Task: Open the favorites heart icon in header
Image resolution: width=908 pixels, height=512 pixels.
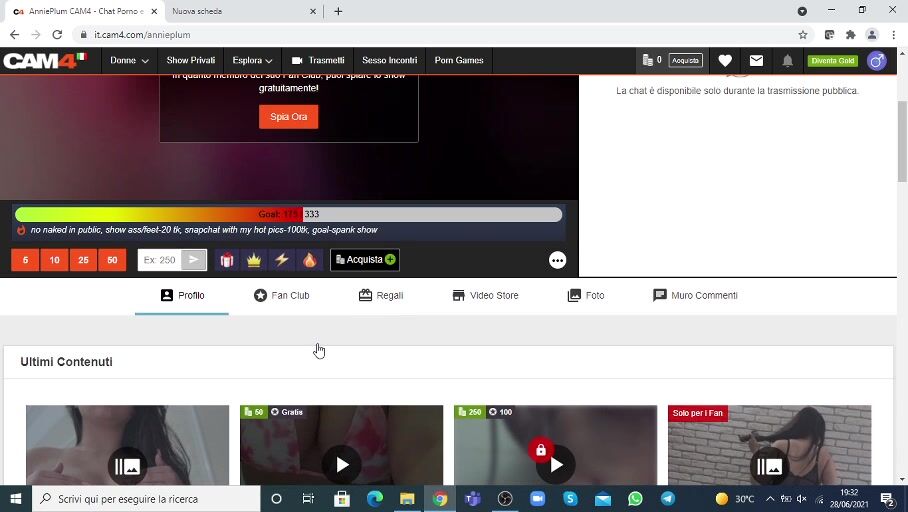Action: (725, 61)
